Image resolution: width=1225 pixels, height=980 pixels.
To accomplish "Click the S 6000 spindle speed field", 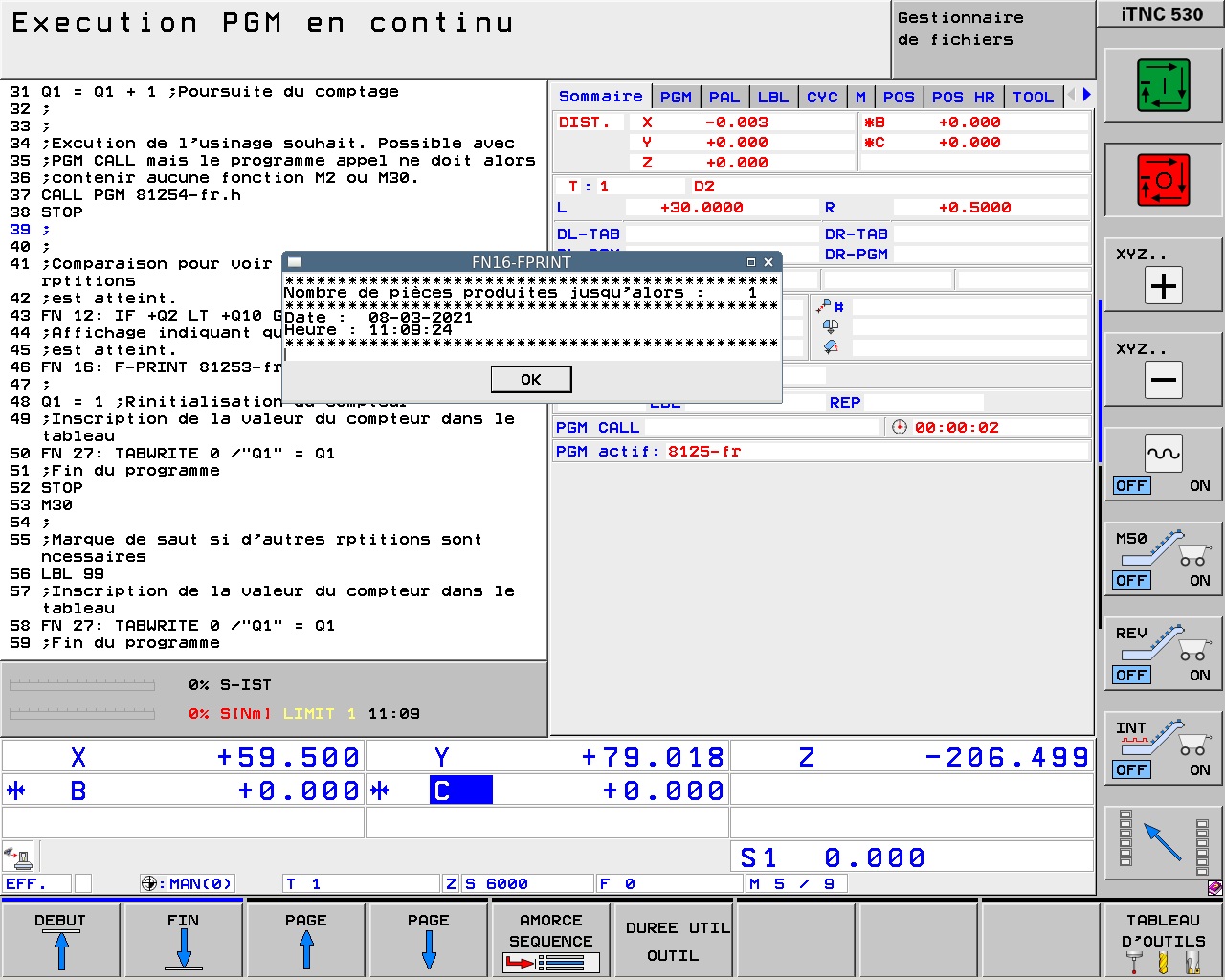I will point(528,883).
